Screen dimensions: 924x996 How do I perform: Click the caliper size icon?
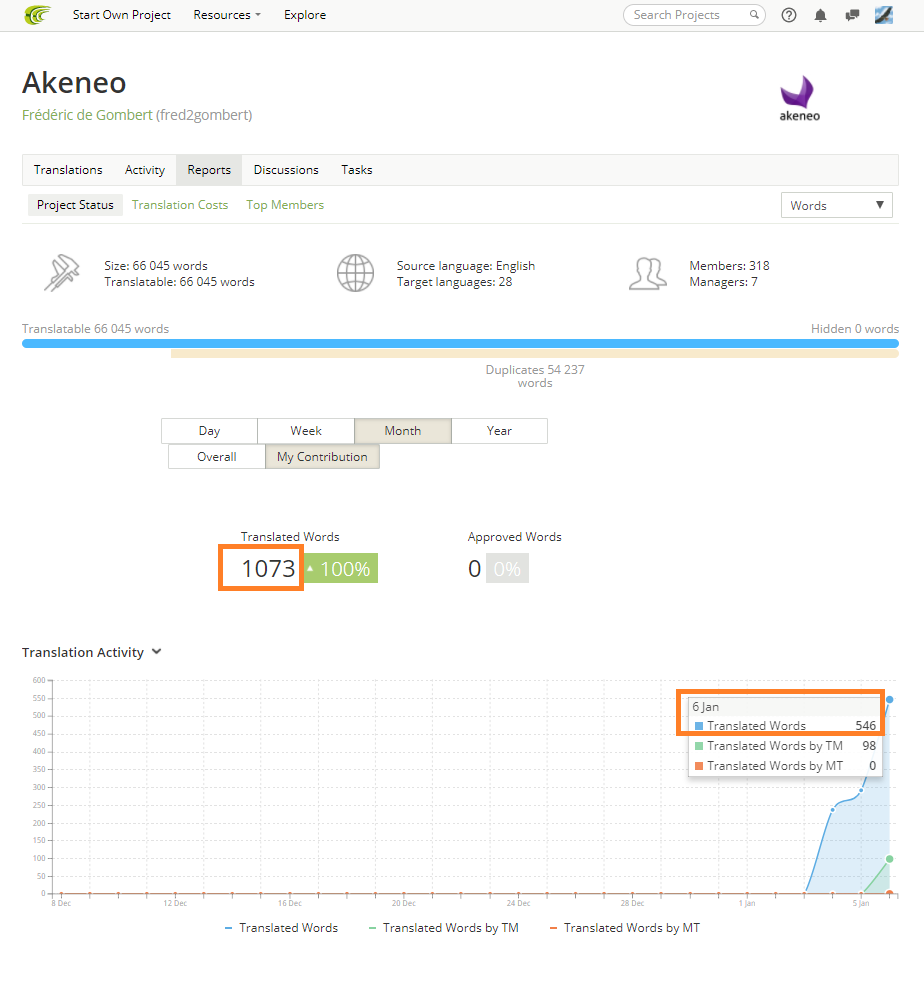(x=62, y=273)
